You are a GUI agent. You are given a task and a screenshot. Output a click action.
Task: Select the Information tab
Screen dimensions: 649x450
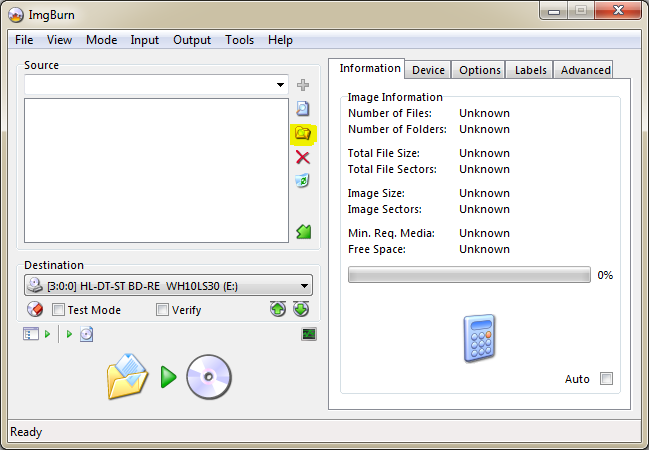pos(367,68)
